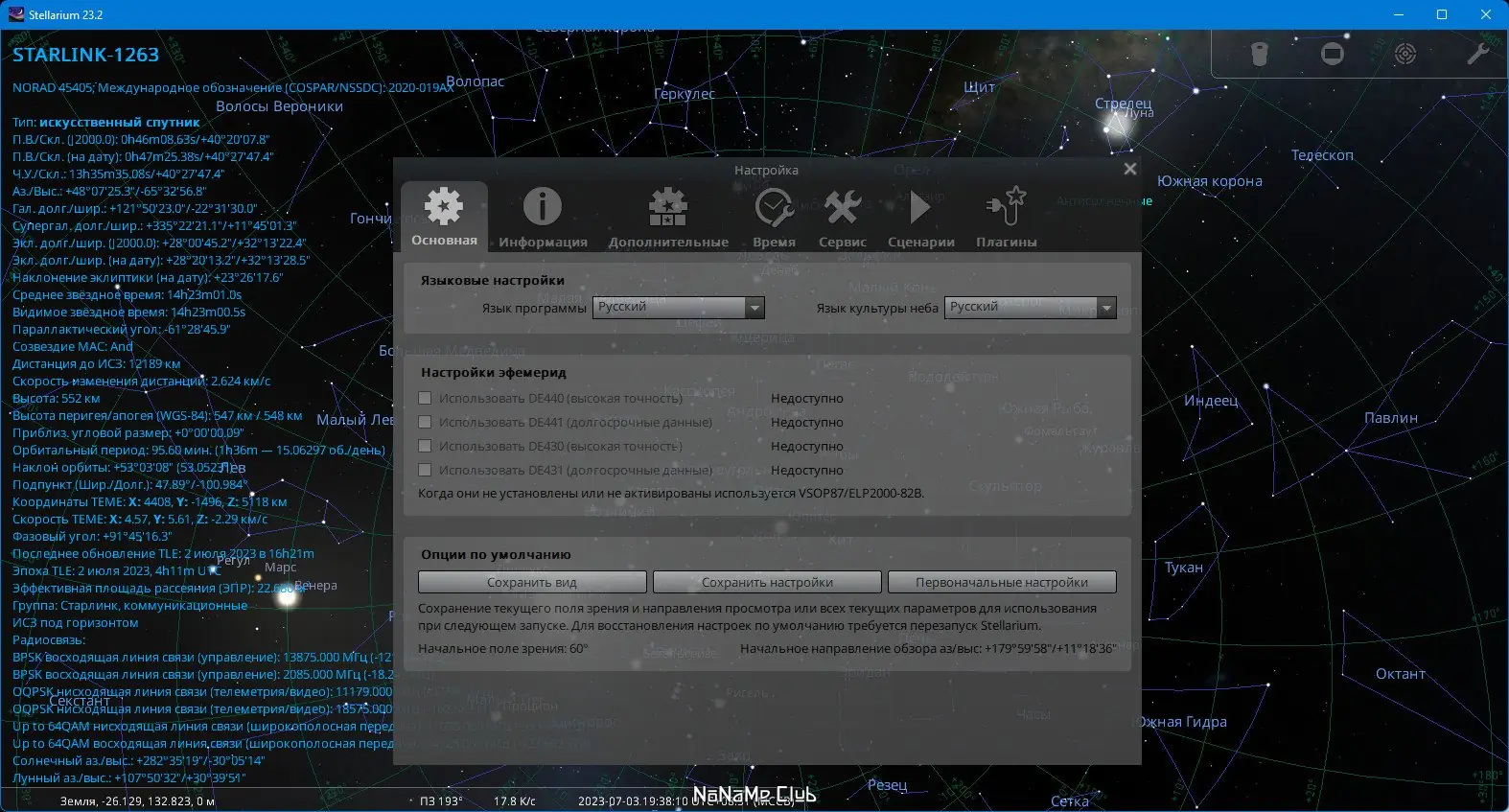Open the Язык культуры неба dropdown
Image resolution: width=1509 pixels, height=812 pixels.
pyautogui.click(x=1031, y=307)
